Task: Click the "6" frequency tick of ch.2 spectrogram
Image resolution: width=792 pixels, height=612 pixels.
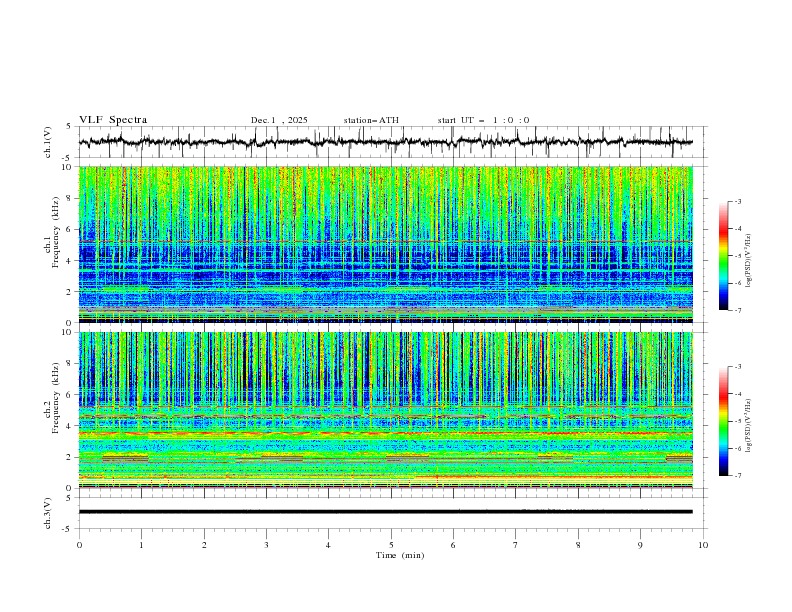Action: (71, 395)
